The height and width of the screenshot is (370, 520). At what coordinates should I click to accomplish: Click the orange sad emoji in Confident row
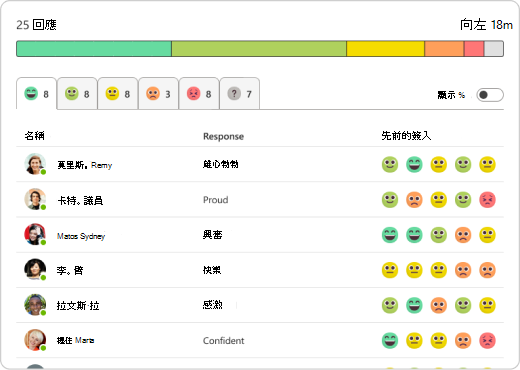(463, 340)
